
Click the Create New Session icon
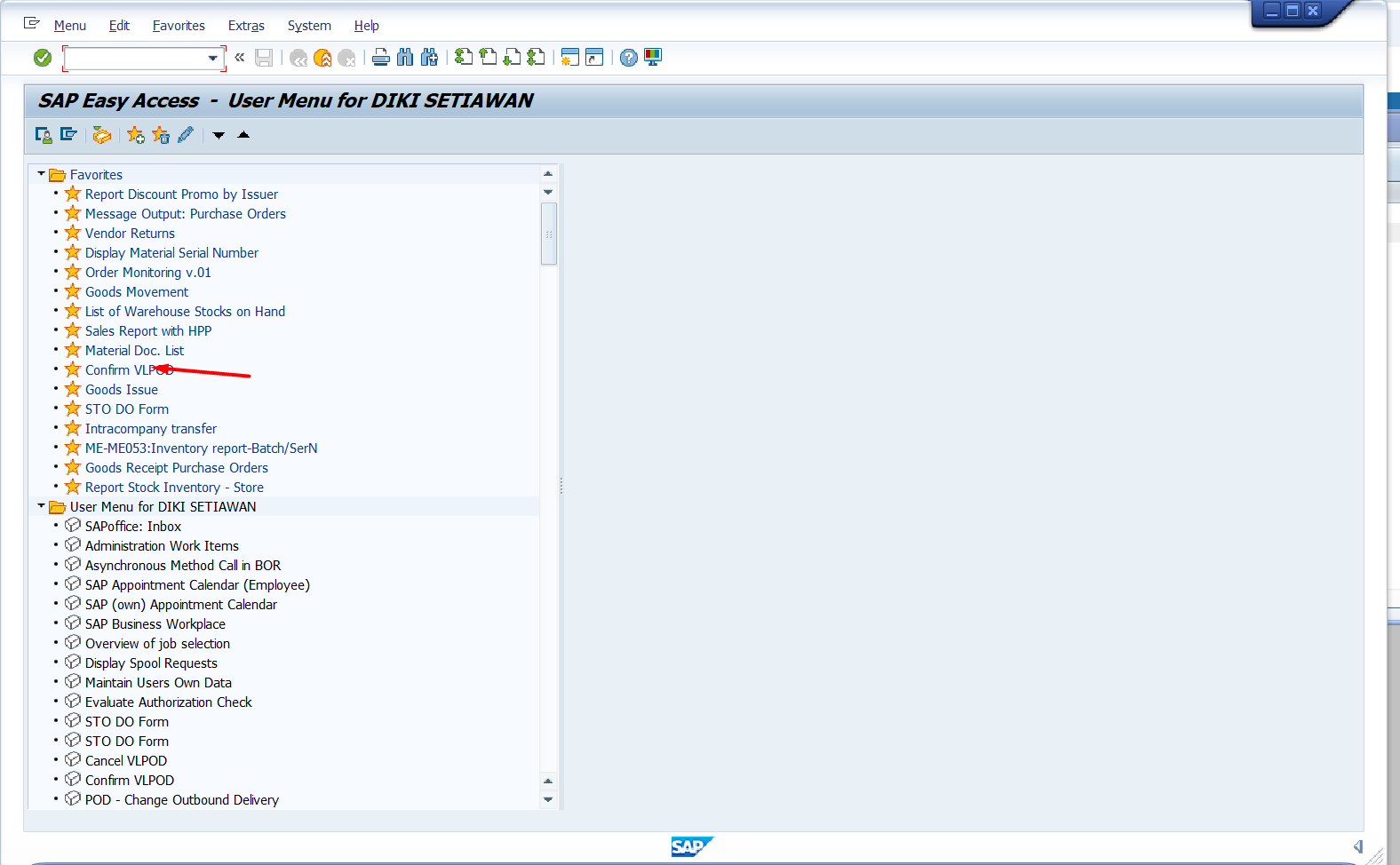tap(570, 58)
